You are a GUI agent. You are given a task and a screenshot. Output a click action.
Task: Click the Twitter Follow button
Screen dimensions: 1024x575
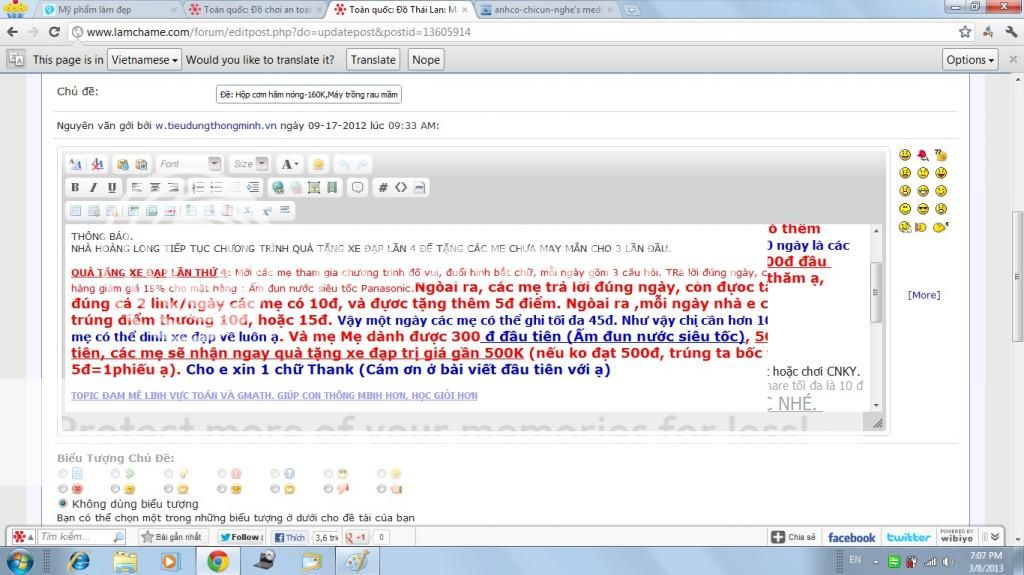[240, 537]
